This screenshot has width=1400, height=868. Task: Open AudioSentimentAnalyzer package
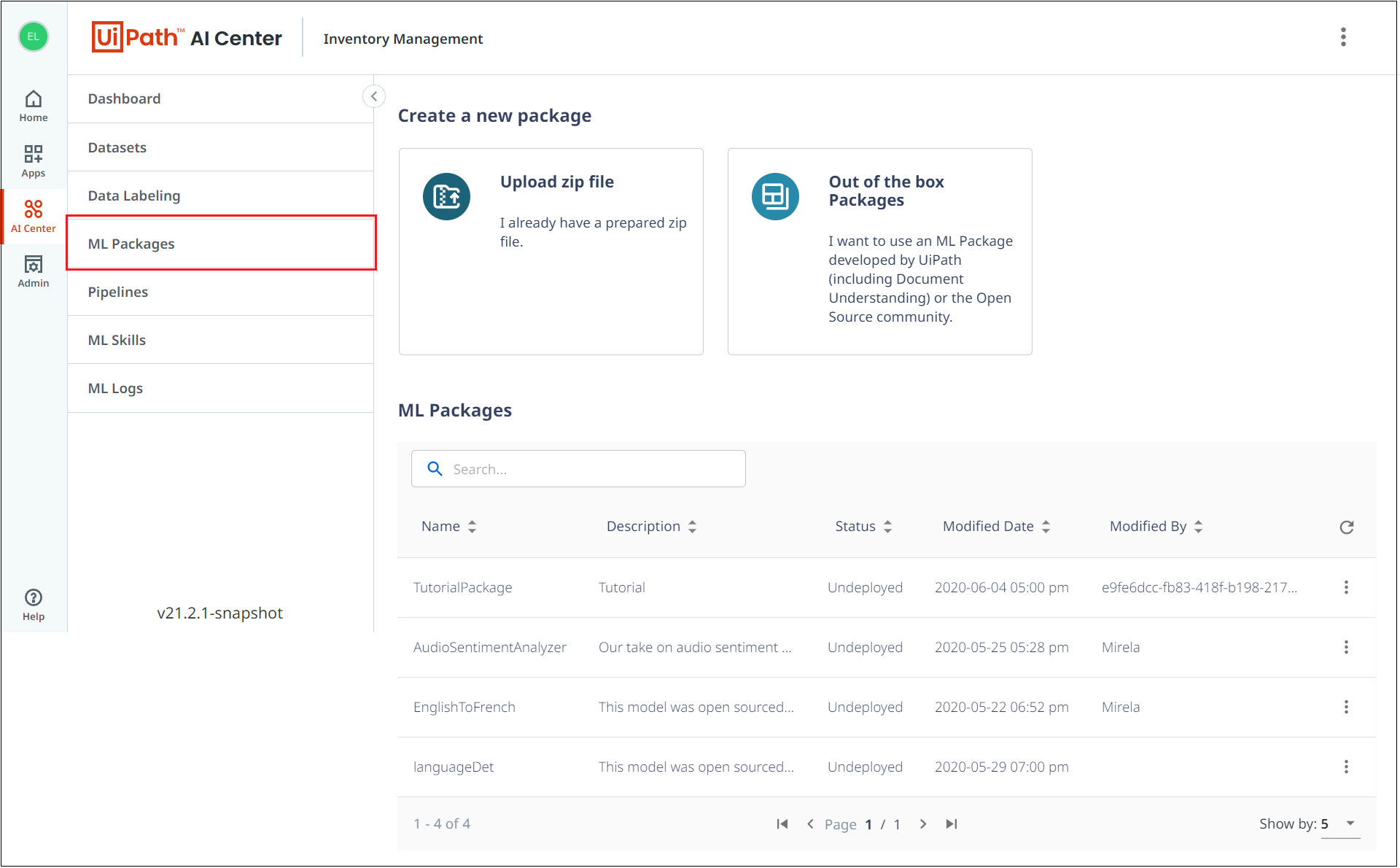(489, 648)
